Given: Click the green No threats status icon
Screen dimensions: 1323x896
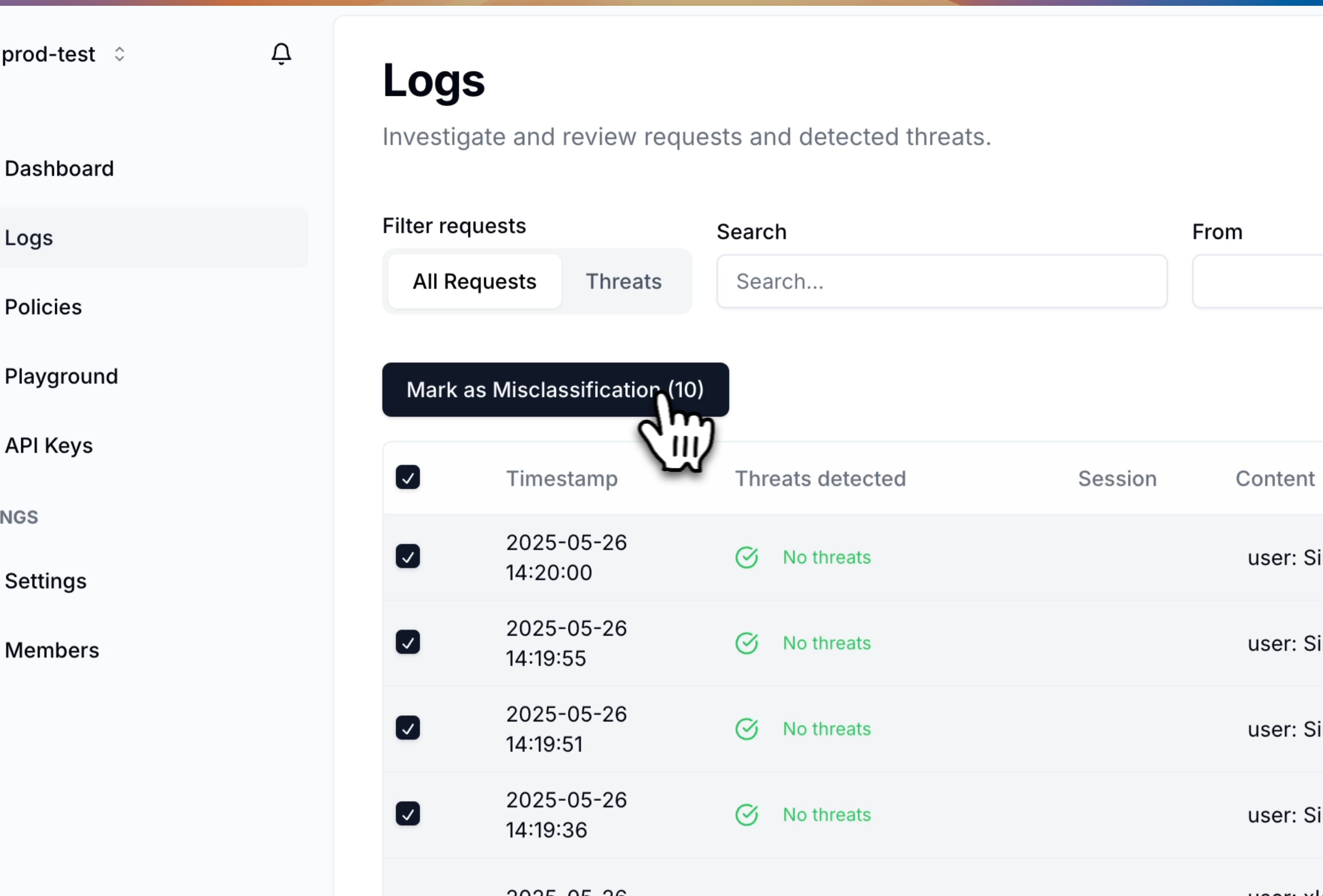Looking at the screenshot, I should [746, 557].
